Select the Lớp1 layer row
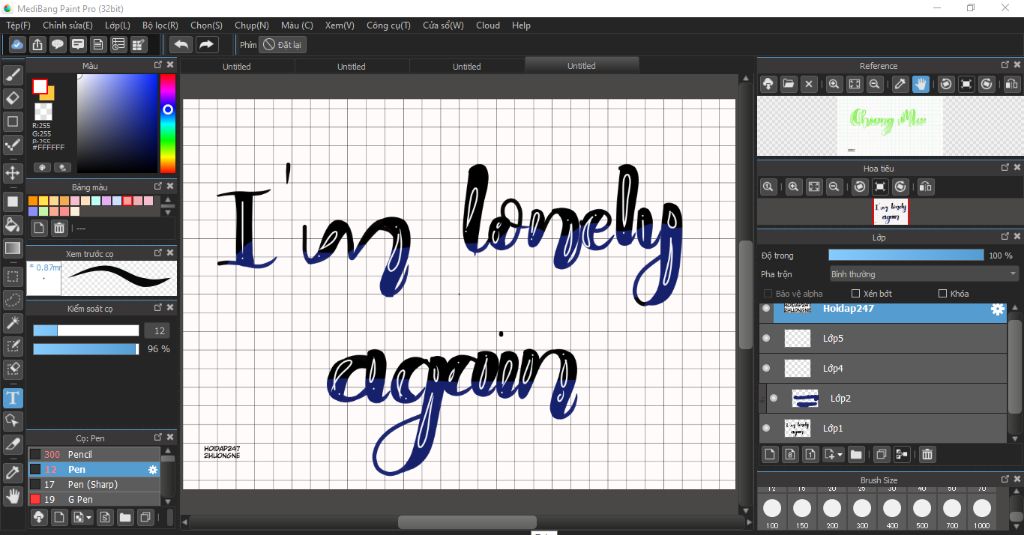This screenshot has height=535, width=1024. point(884,429)
